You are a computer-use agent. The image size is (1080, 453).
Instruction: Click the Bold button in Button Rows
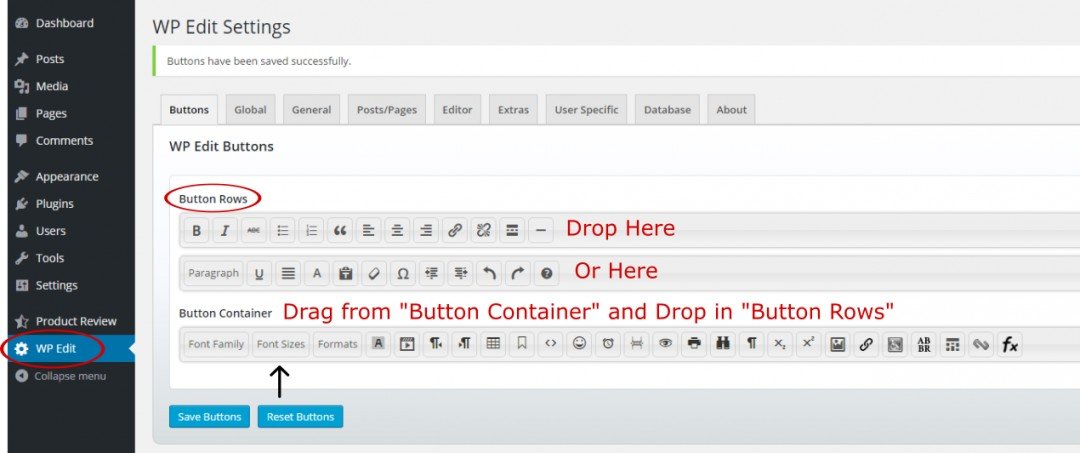coord(196,231)
